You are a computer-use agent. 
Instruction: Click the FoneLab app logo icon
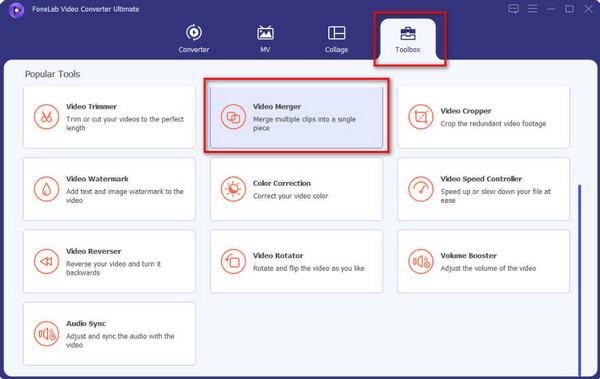click(16, 10)
